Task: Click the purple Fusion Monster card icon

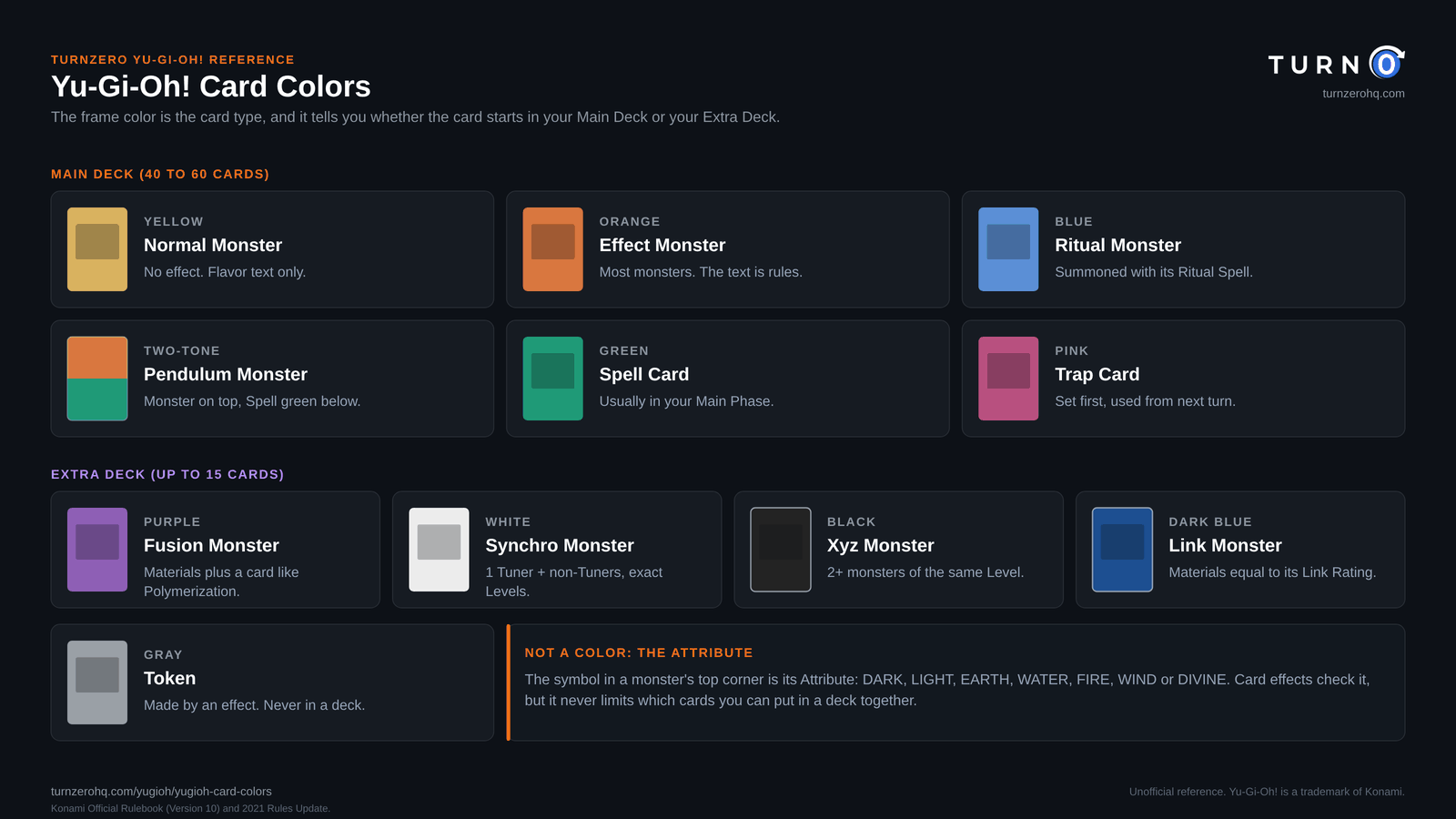Action: (97, 550)
